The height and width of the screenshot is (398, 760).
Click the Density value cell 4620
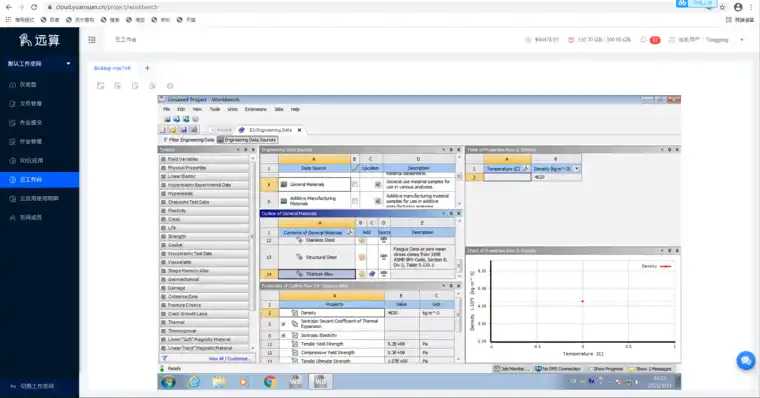click(x=402, y=313)
